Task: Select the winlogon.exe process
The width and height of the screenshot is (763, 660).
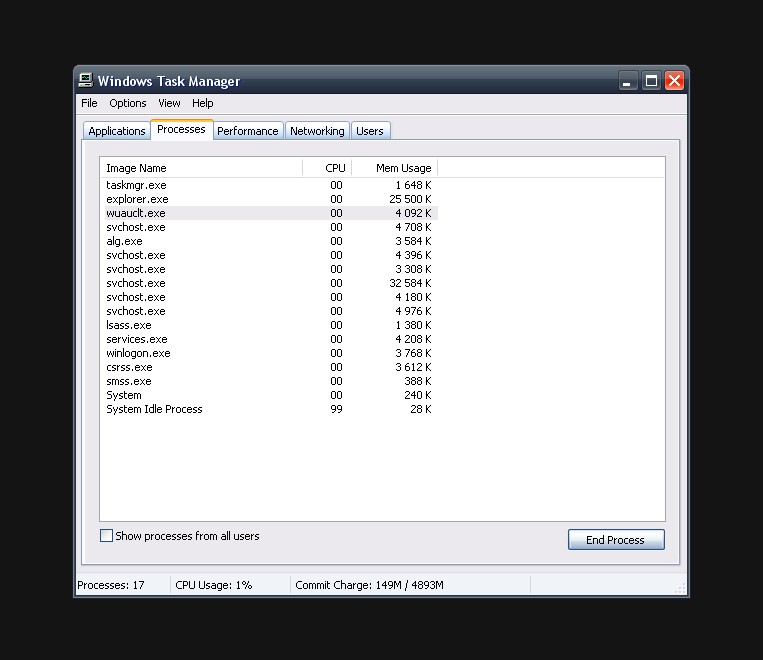Action: [271, 353]
